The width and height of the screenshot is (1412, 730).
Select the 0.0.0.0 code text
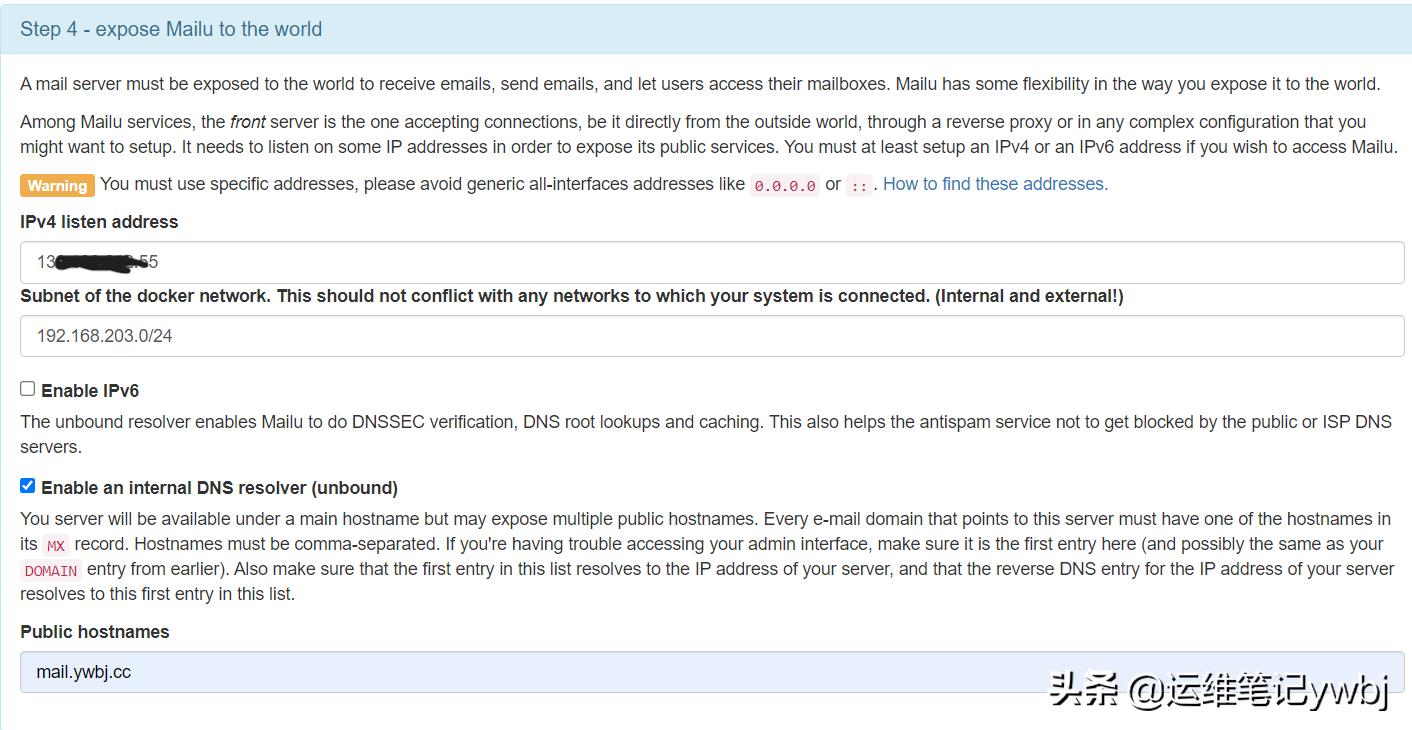pos(785,185)
